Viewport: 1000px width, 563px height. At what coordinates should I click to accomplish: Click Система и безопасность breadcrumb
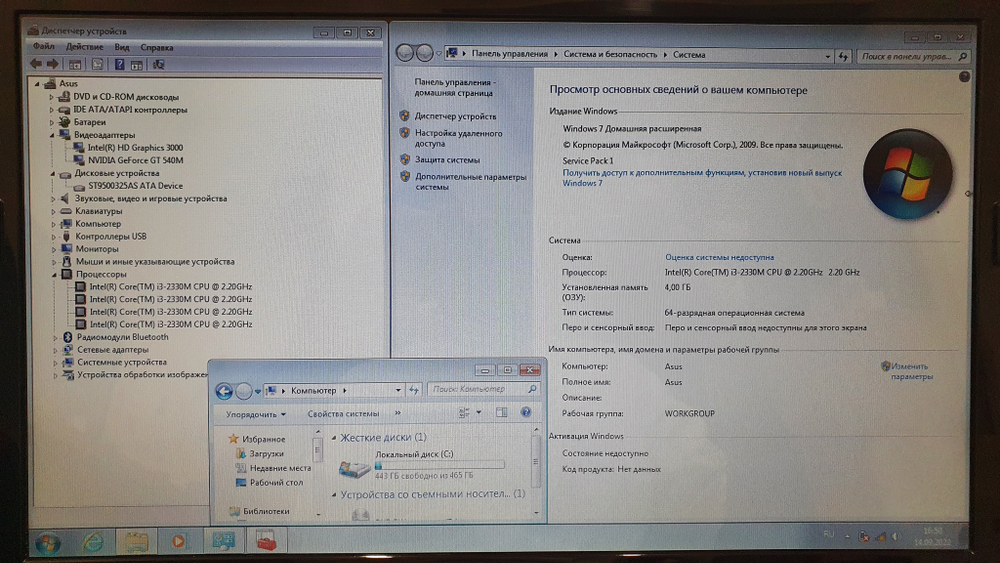(610, 54)
